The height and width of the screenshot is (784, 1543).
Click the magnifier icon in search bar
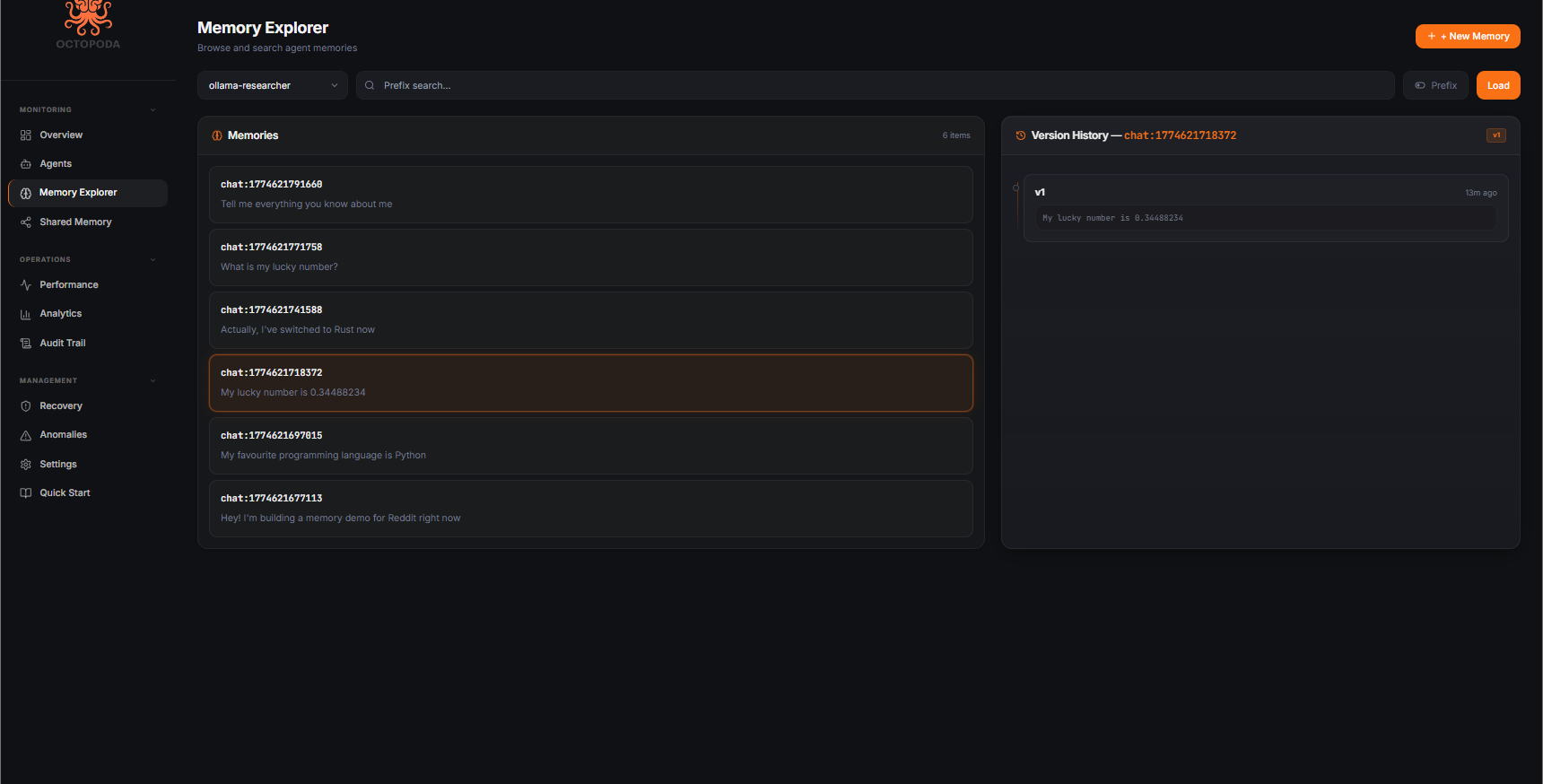(x=370, y=86)
